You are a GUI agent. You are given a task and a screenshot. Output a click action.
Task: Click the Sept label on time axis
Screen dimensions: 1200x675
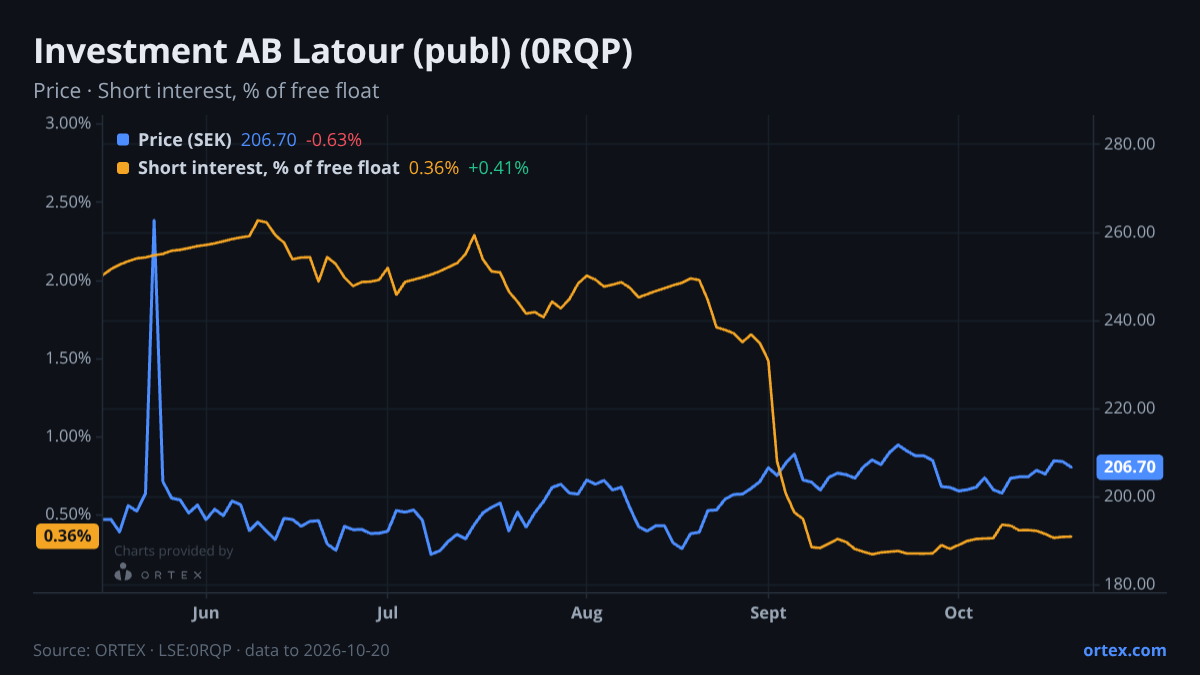(x=768, y=613)
